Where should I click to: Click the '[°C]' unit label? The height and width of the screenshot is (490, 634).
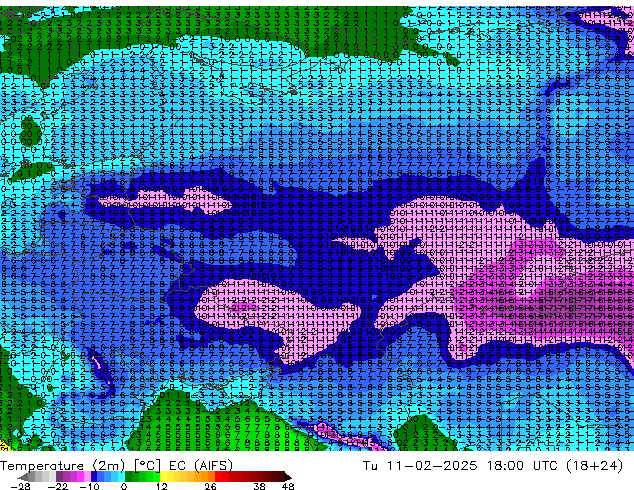[148, 465]
